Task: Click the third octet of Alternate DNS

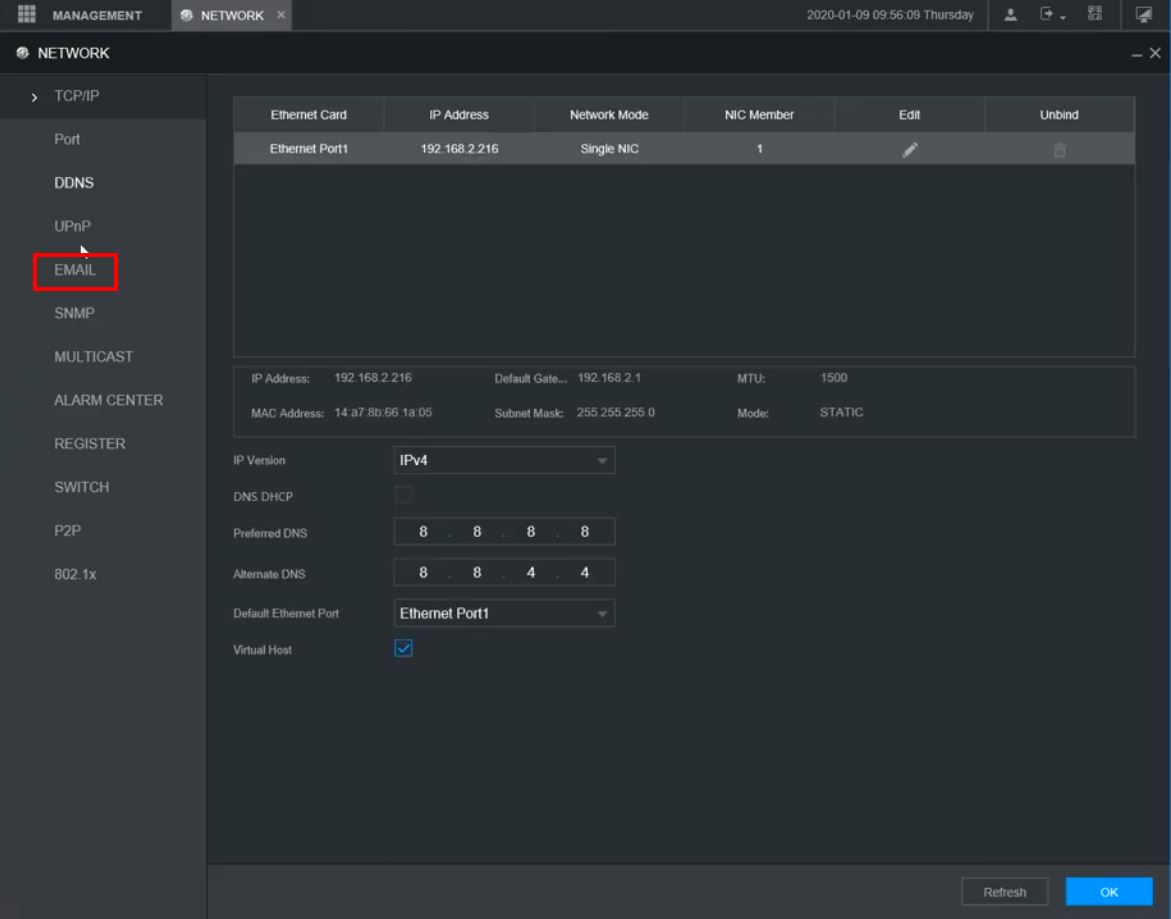Action: [531, 573]
